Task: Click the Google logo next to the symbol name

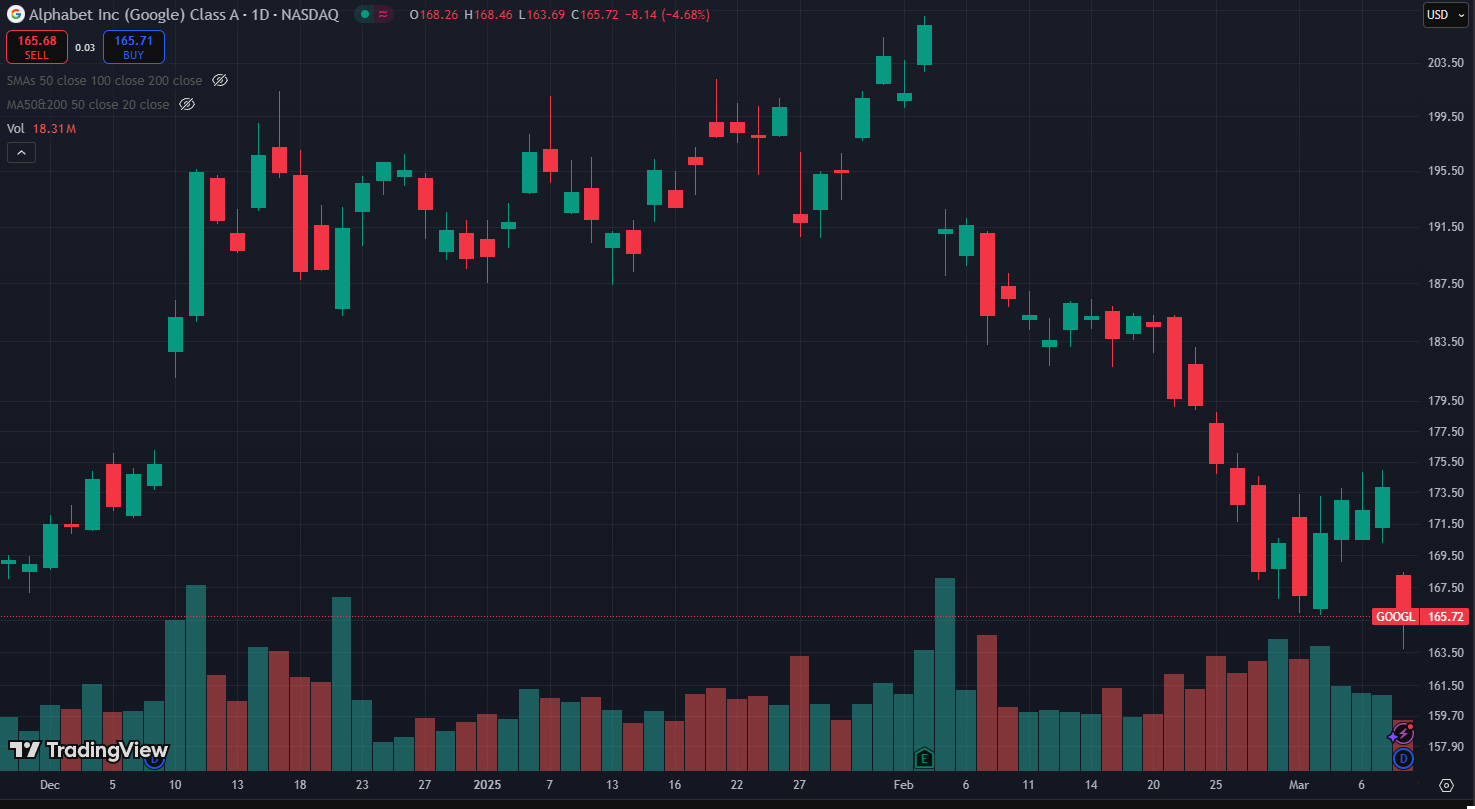Action: pyautogui.click(x=15, y=15)
